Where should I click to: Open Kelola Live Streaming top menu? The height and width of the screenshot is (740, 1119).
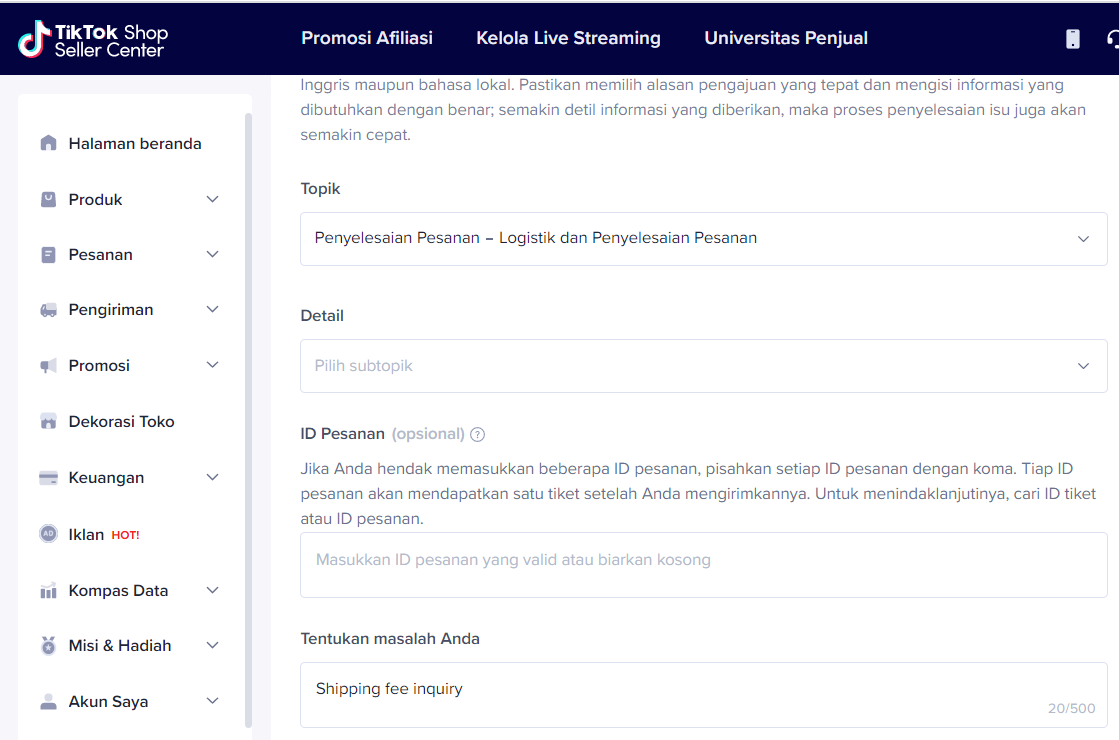pyautogui.click(x=568, y=38)
